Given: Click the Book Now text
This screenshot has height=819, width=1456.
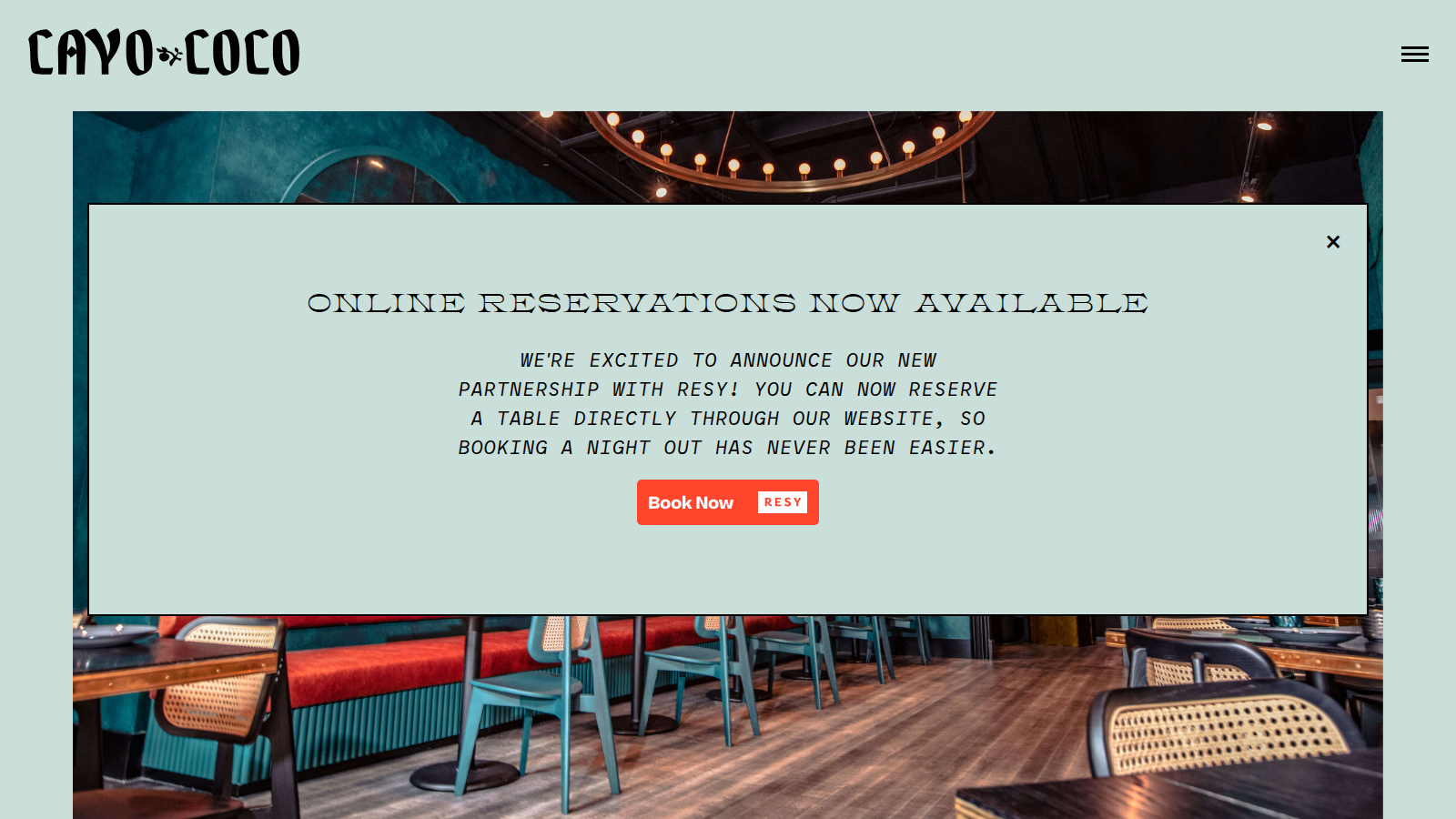Looking at the screenshot, I should click(691, 502).
